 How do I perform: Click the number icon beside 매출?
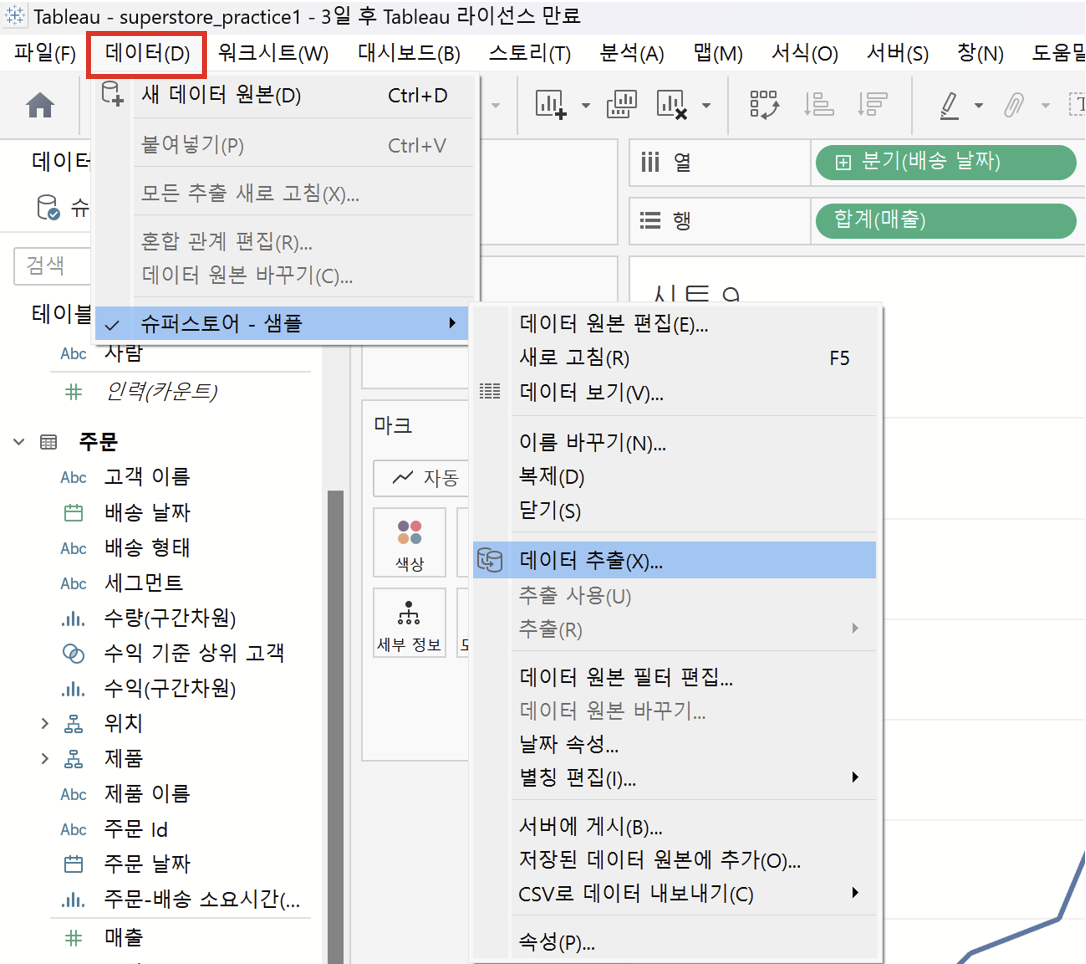(73, 938)
